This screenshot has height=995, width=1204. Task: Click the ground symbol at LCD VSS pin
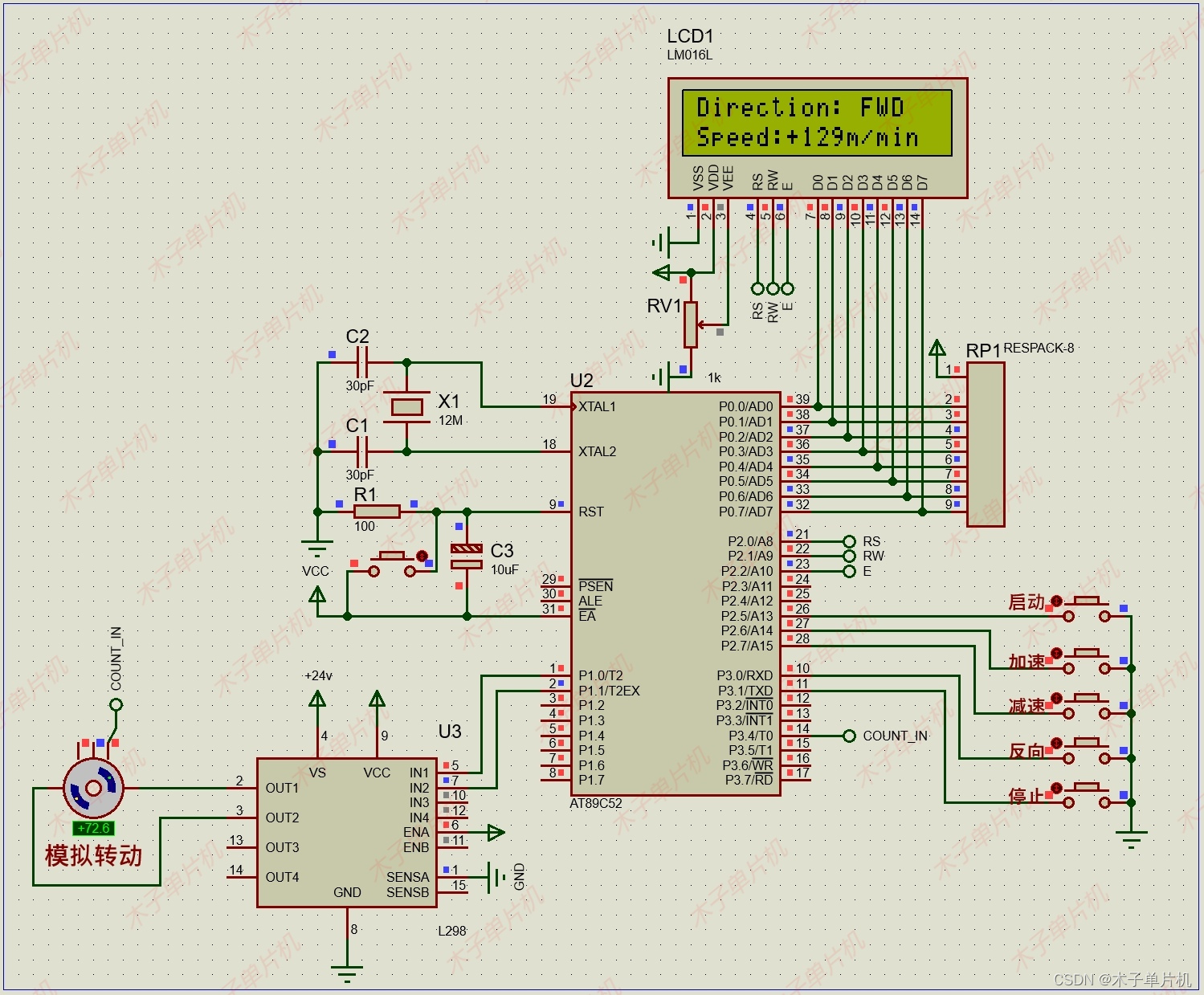coord(661,243)
